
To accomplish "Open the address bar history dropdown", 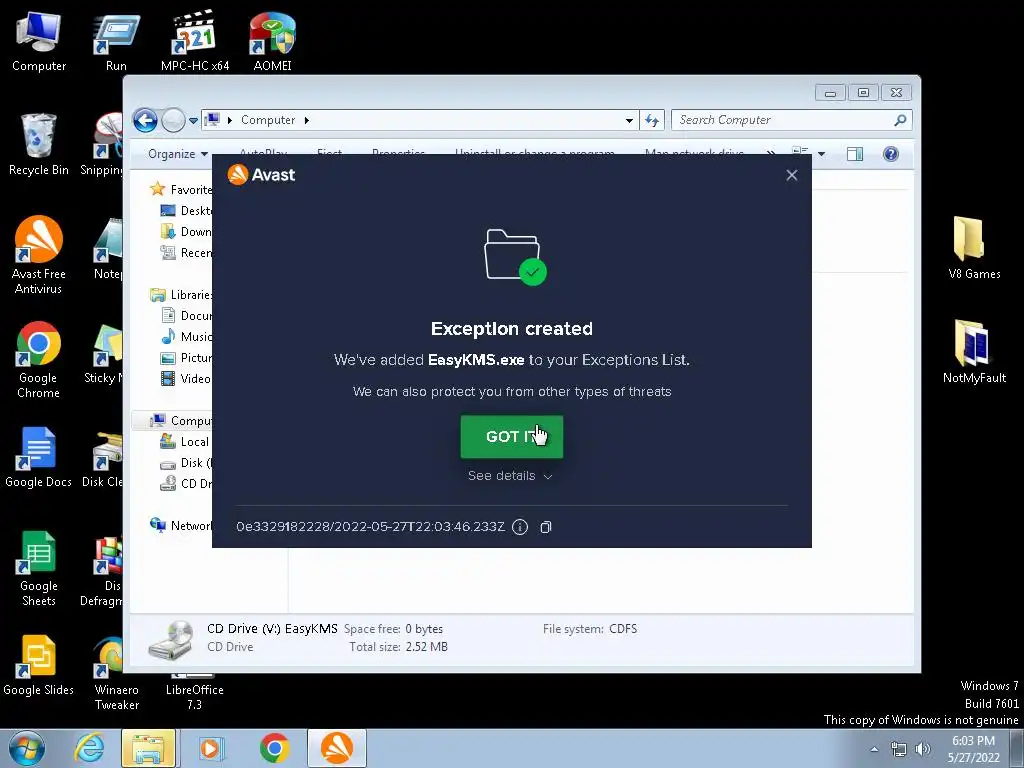I will pos(629,120).
